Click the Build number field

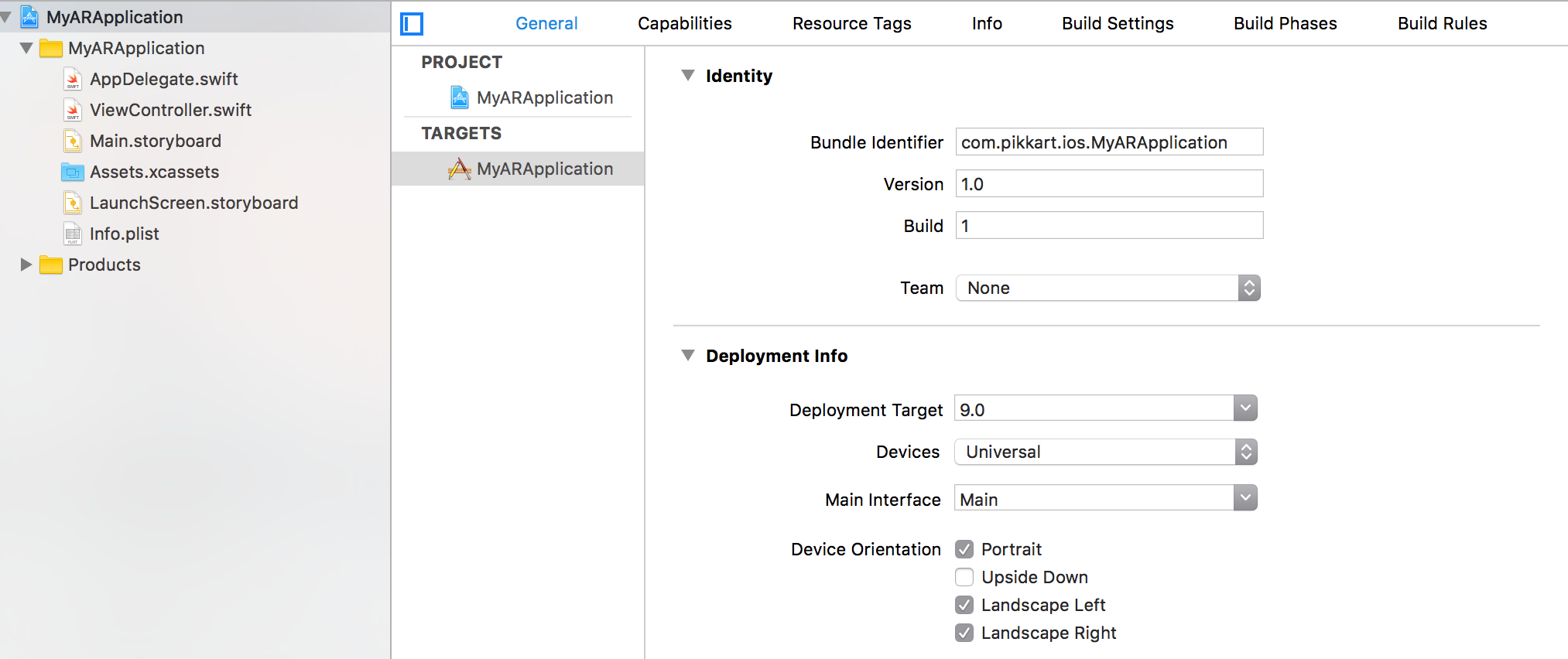click(x=1110, y=226)
